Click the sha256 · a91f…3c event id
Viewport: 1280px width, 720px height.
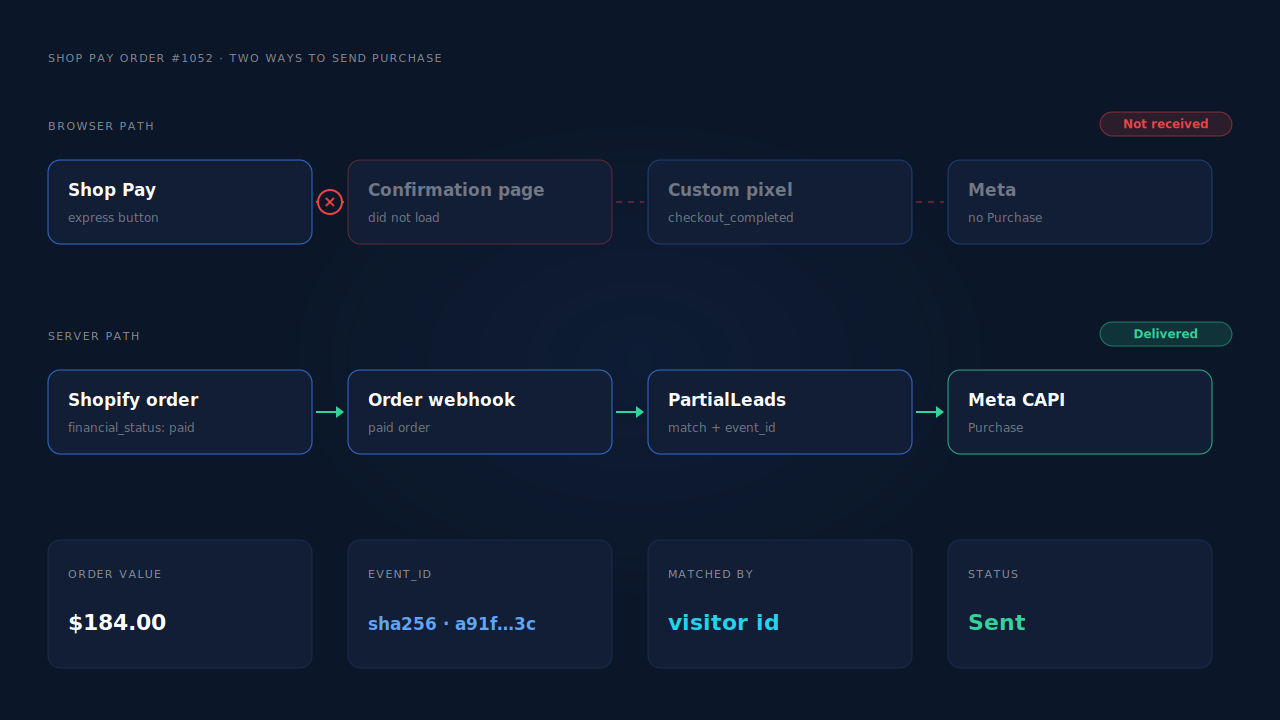(452, 624)
